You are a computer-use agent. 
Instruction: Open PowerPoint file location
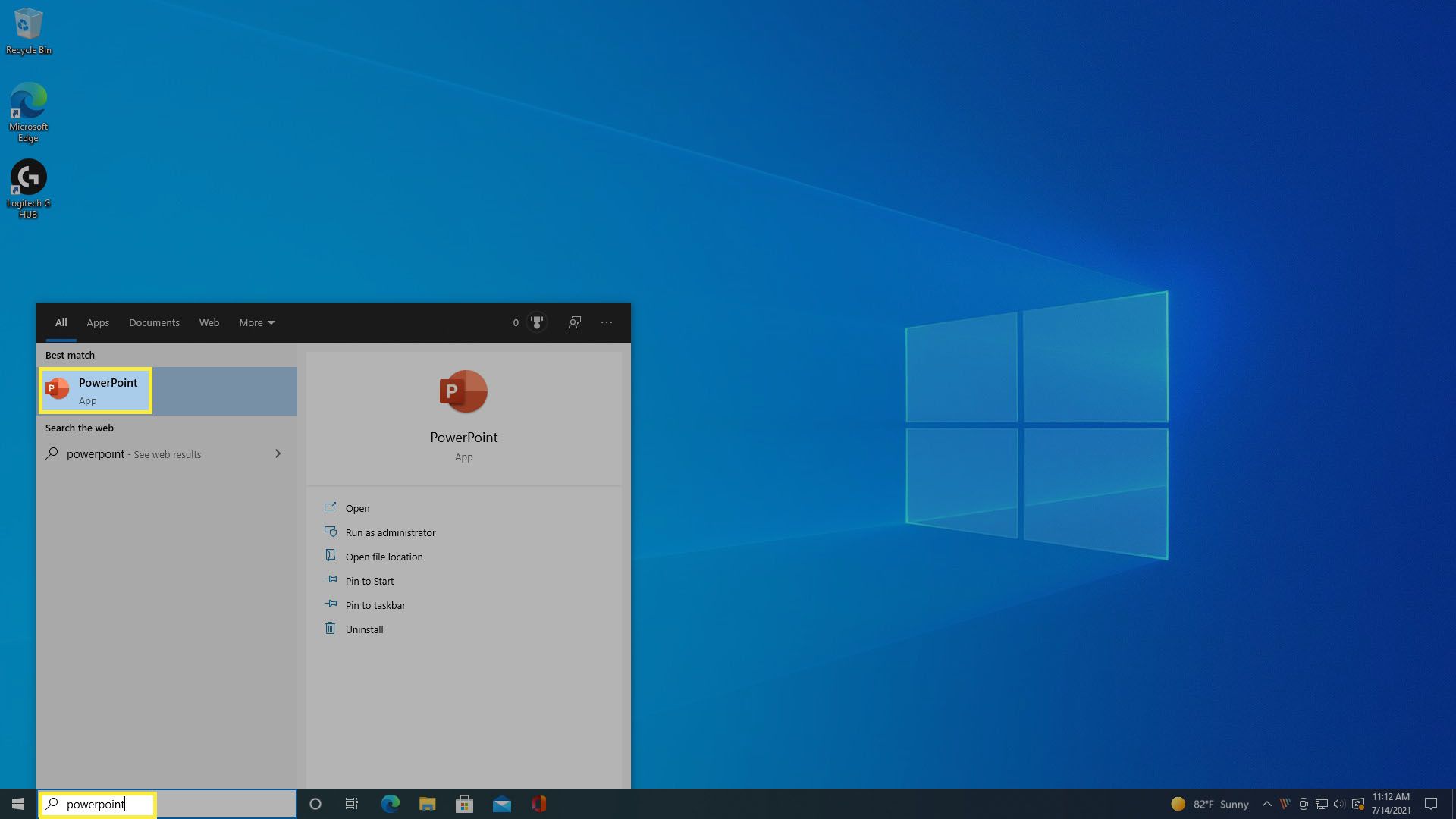coord(383,556)
